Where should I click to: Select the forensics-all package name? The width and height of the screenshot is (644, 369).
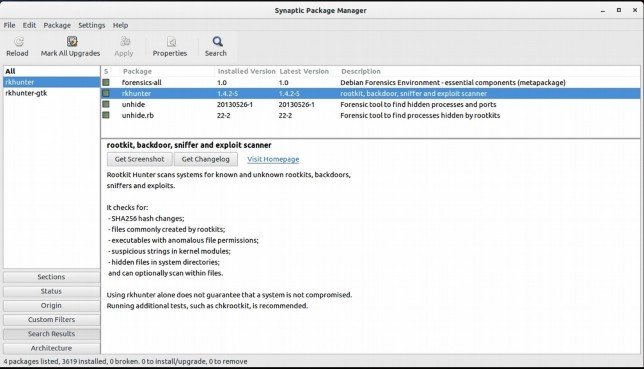(142, 82)
